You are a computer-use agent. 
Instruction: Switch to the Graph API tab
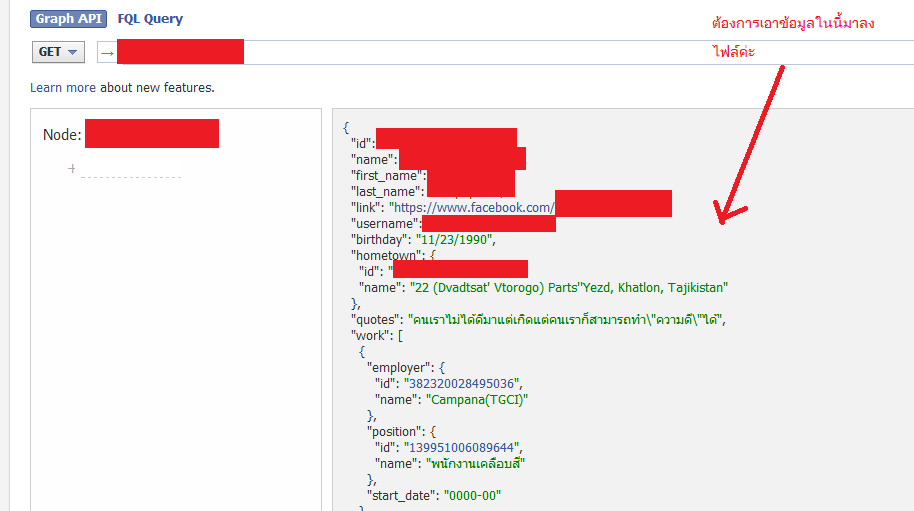[x=68, y=19]
